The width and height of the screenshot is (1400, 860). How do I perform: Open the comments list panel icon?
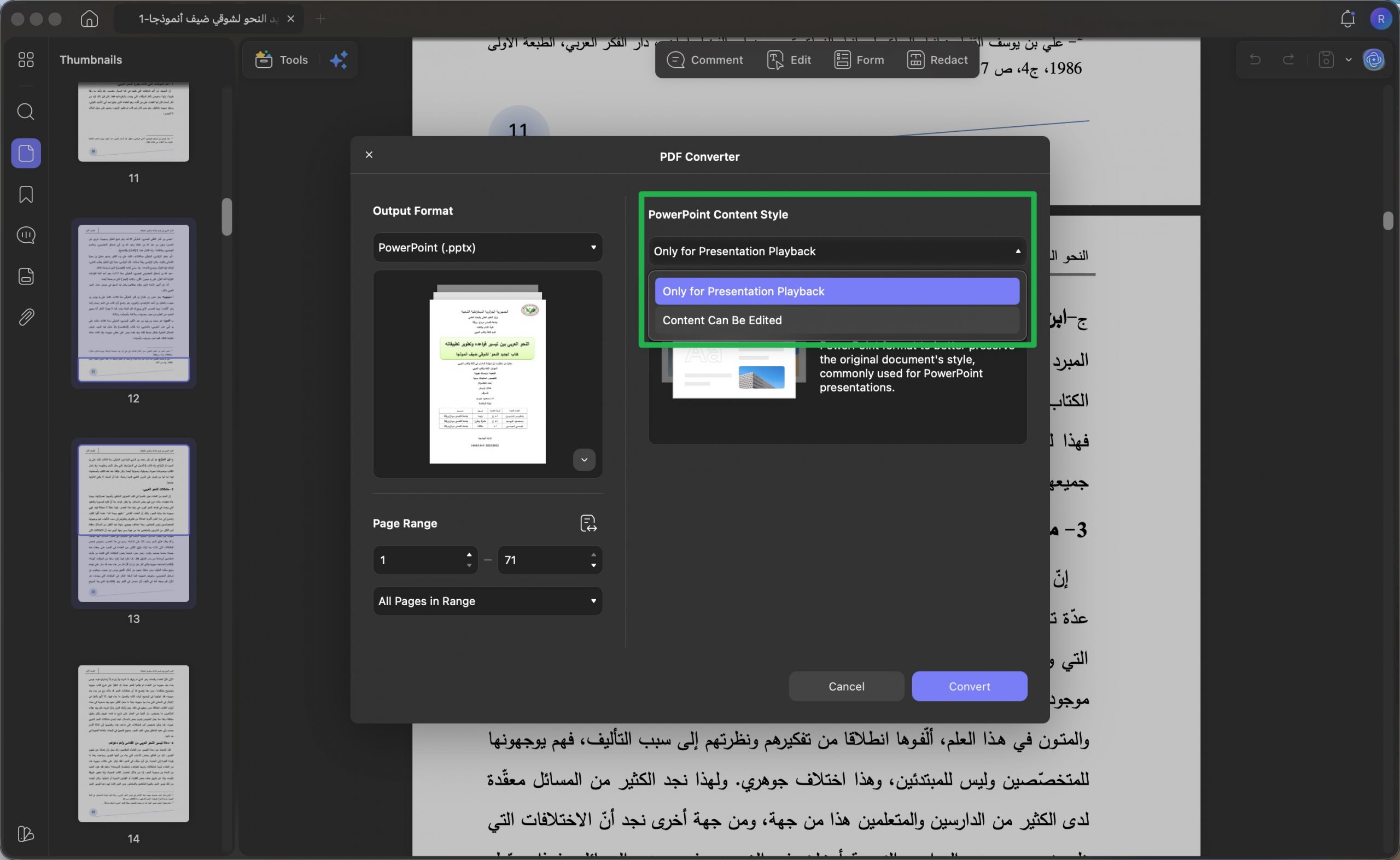tap(26, 235)
